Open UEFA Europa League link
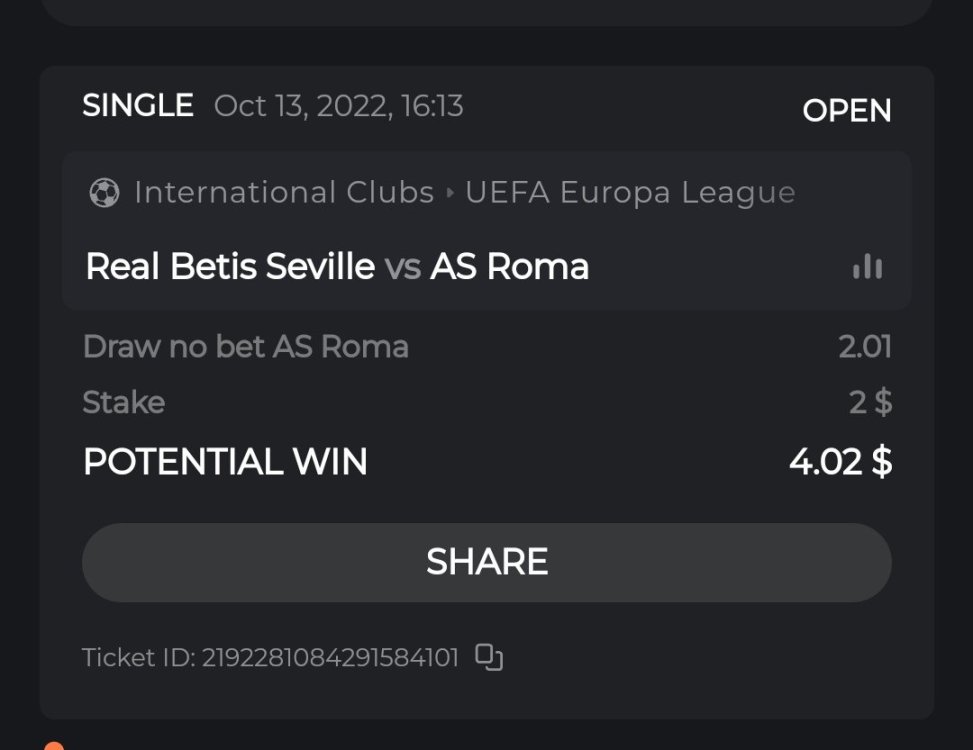This screenshot has width=973, height=750. click(630, 192)
